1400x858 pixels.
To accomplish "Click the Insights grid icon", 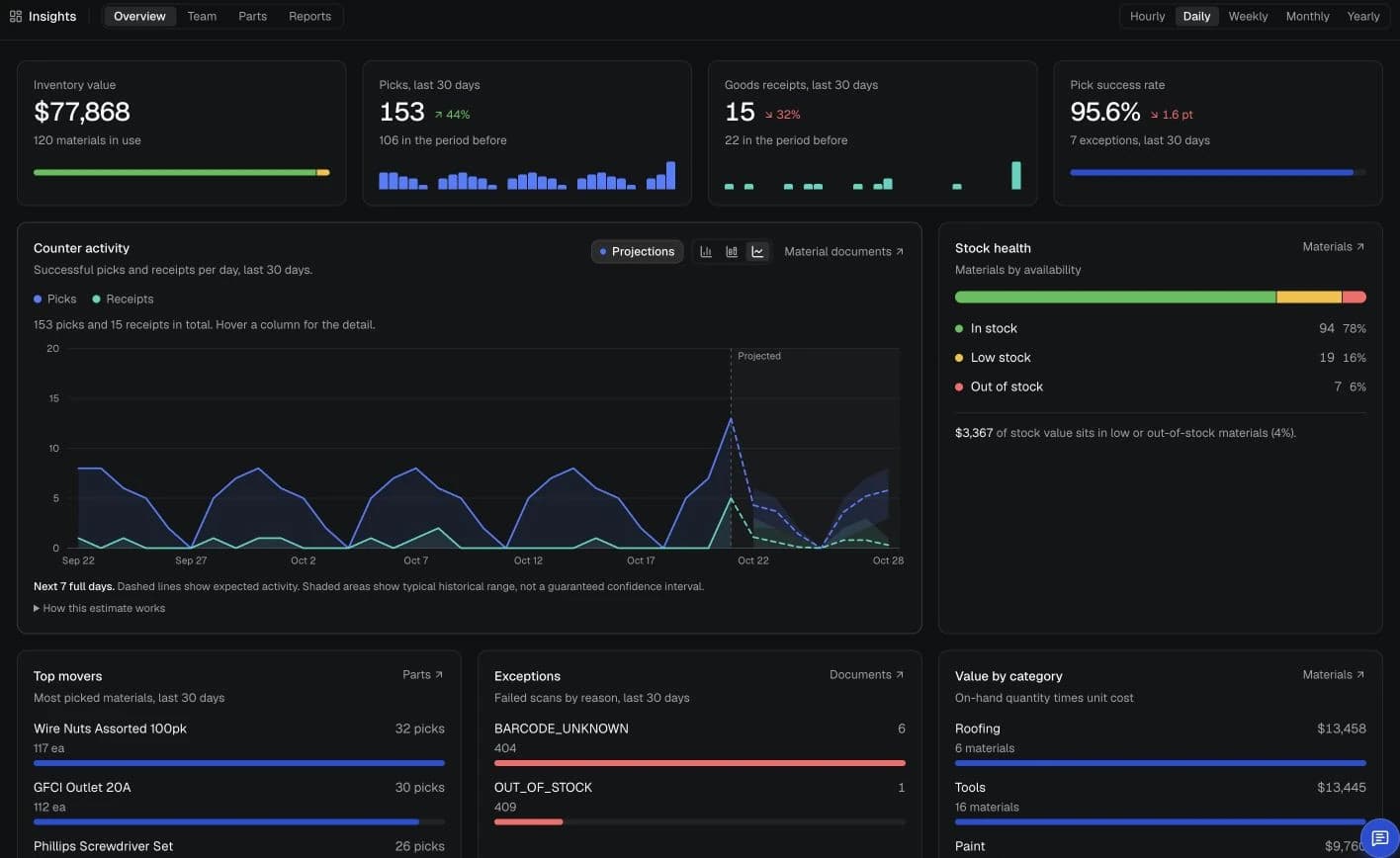I will click(16, 17).
